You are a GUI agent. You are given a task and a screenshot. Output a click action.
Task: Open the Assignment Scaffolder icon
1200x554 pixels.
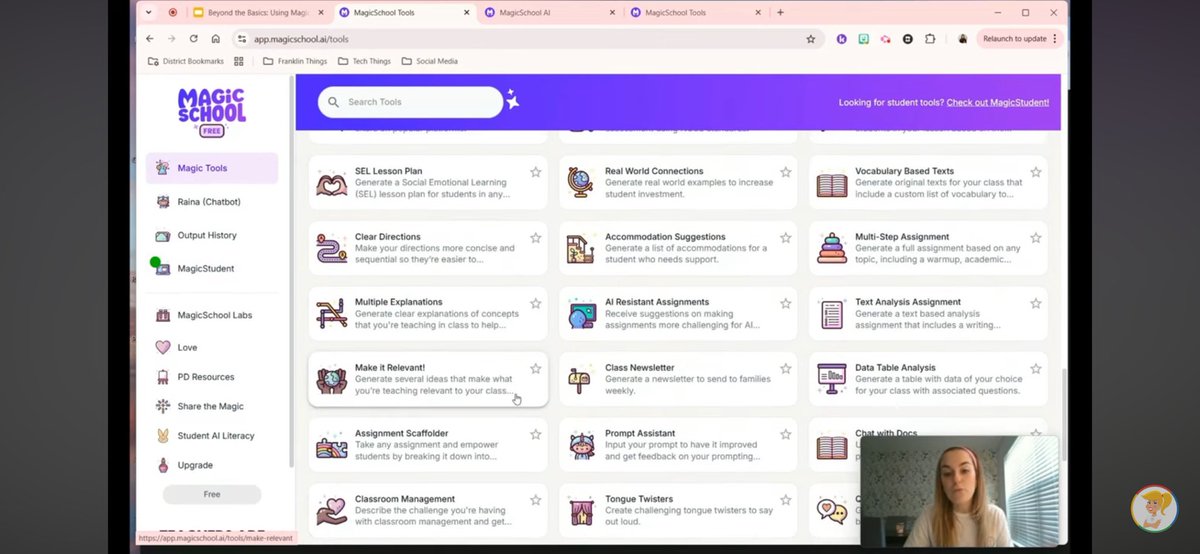coord(332,446)
